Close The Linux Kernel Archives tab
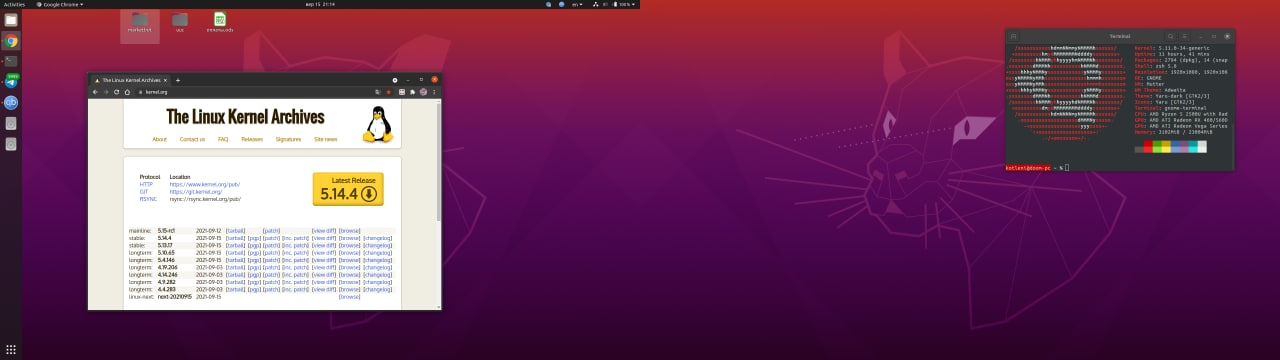 165,80
